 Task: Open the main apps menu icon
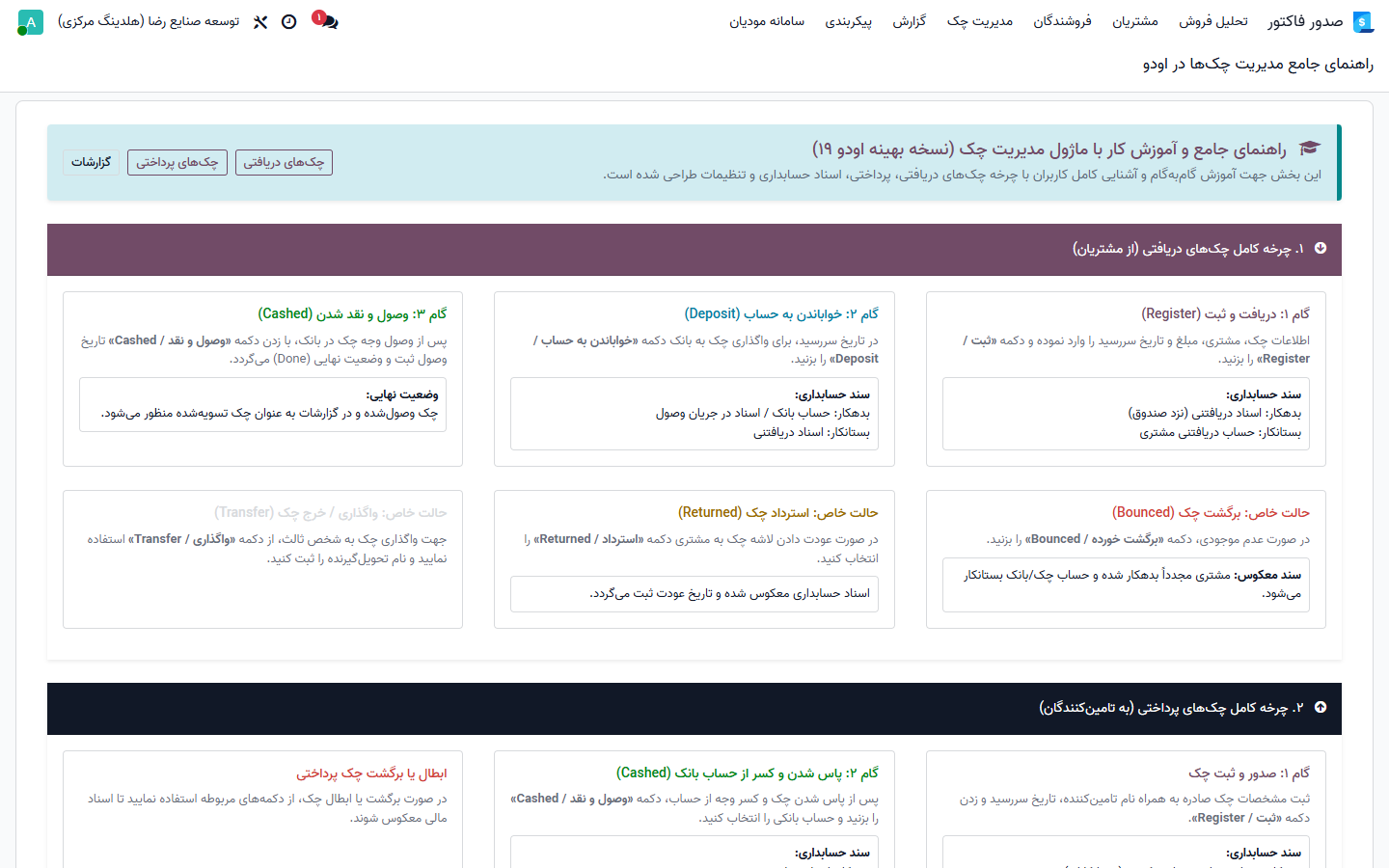[1363, 22]
